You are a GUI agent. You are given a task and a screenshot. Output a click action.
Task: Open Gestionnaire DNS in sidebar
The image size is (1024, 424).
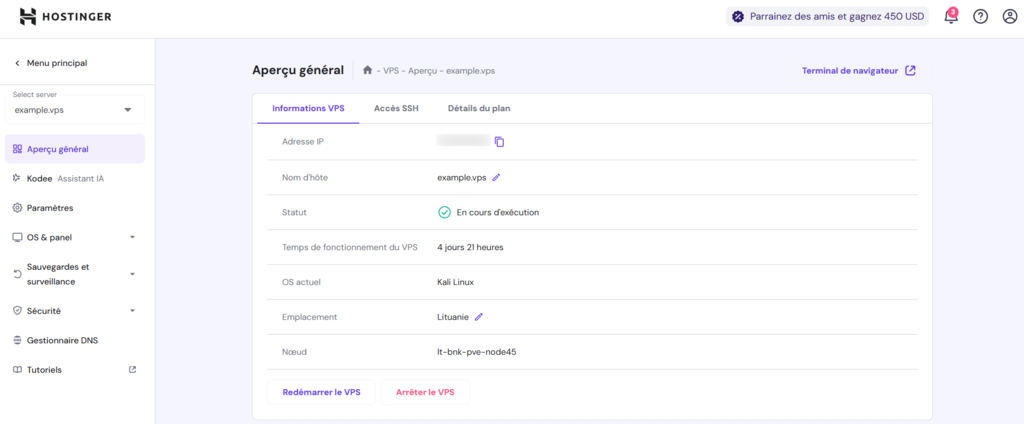[x=74, y=340]
